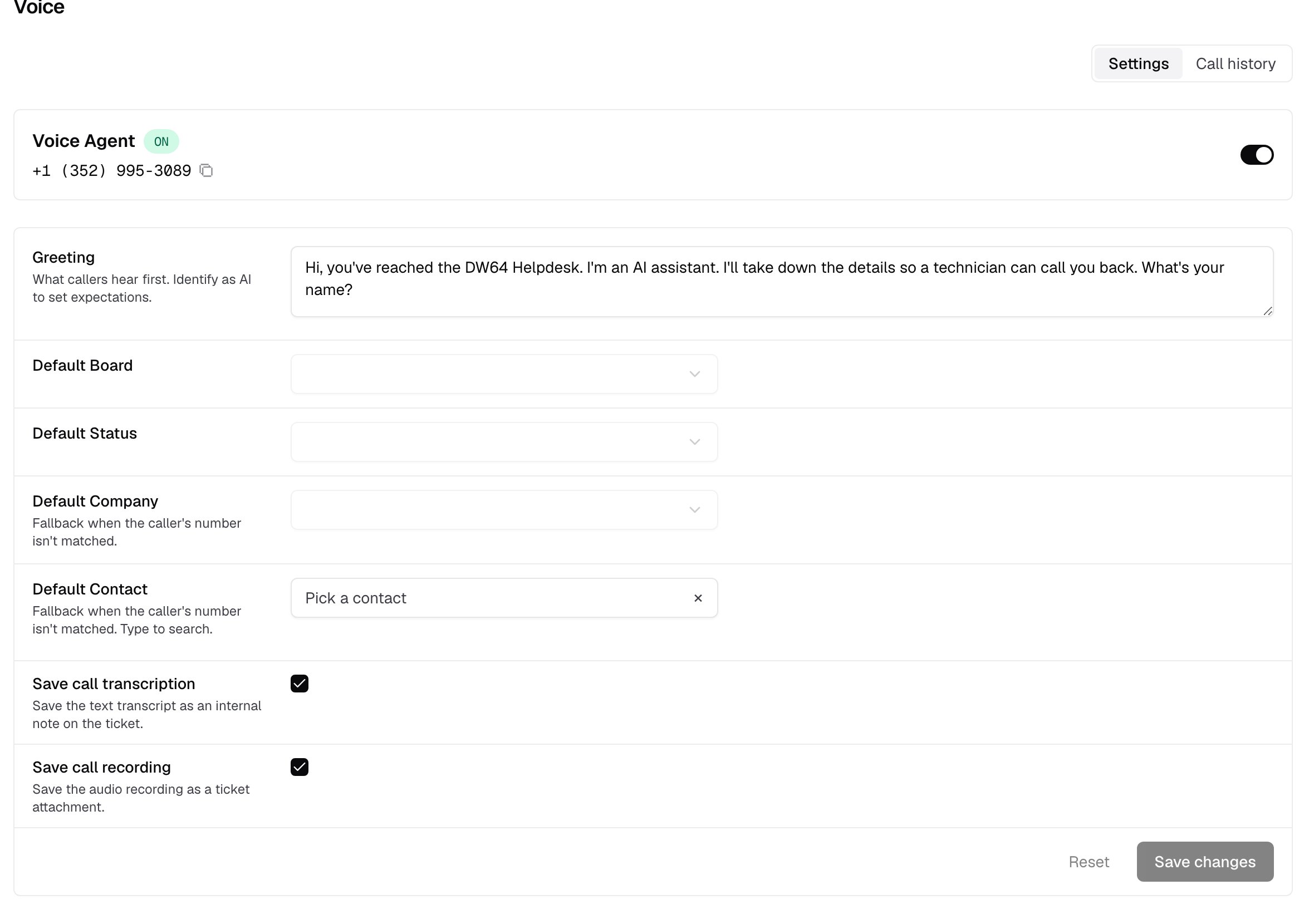The width and height of the screenshot is (1314, 924).
Task: Click the Reset button
Action: 1088,862
